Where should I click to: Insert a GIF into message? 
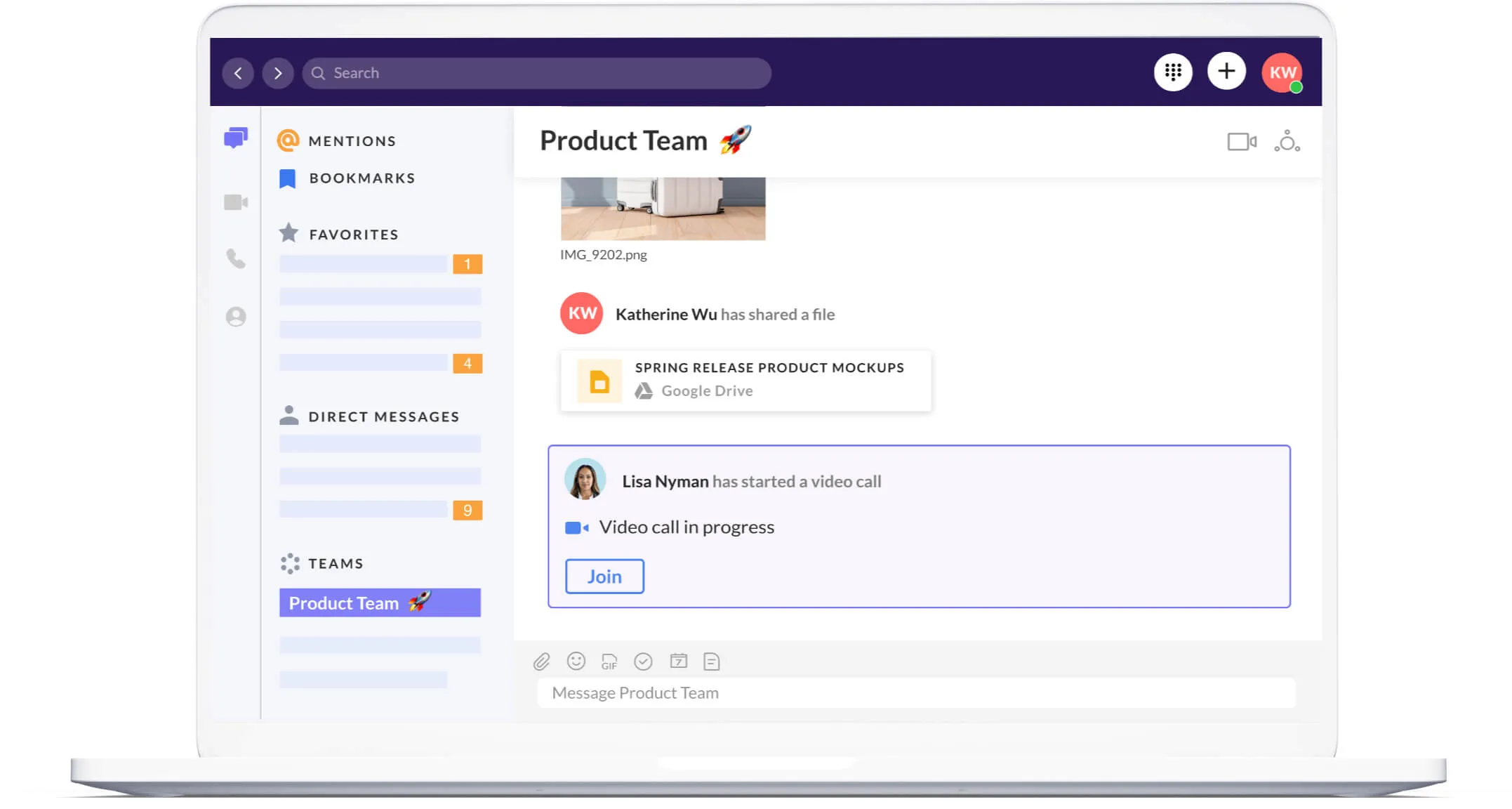click(x=609, y=662)
